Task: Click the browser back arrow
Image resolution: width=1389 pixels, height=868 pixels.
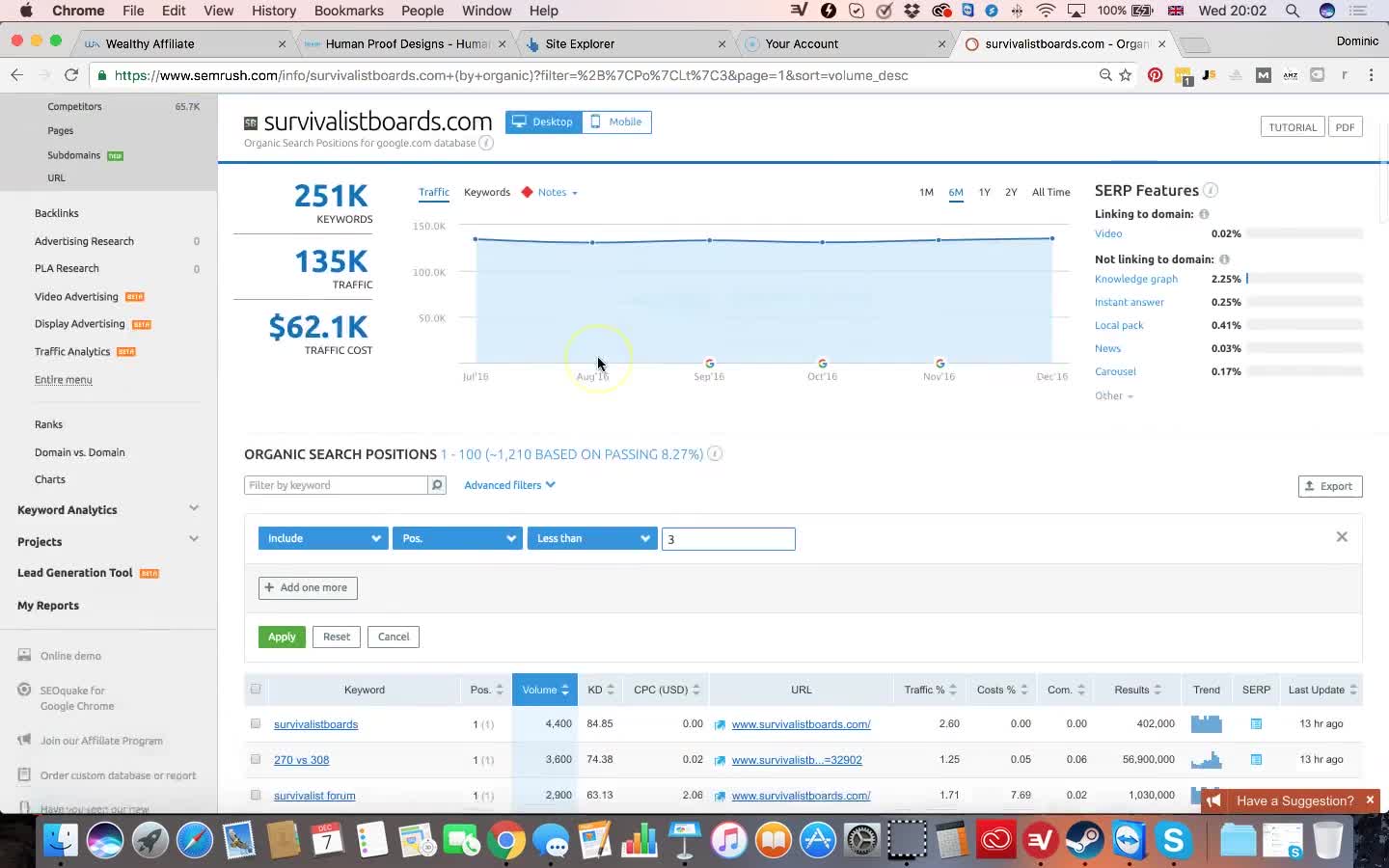Action: 16,74
